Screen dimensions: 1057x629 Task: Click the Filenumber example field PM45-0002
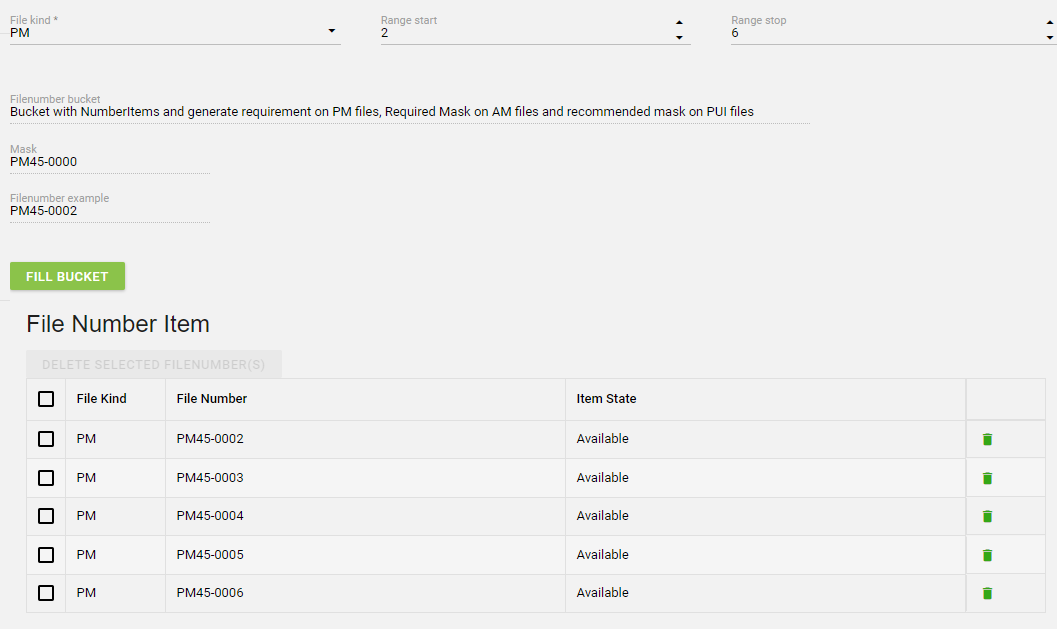110,211
